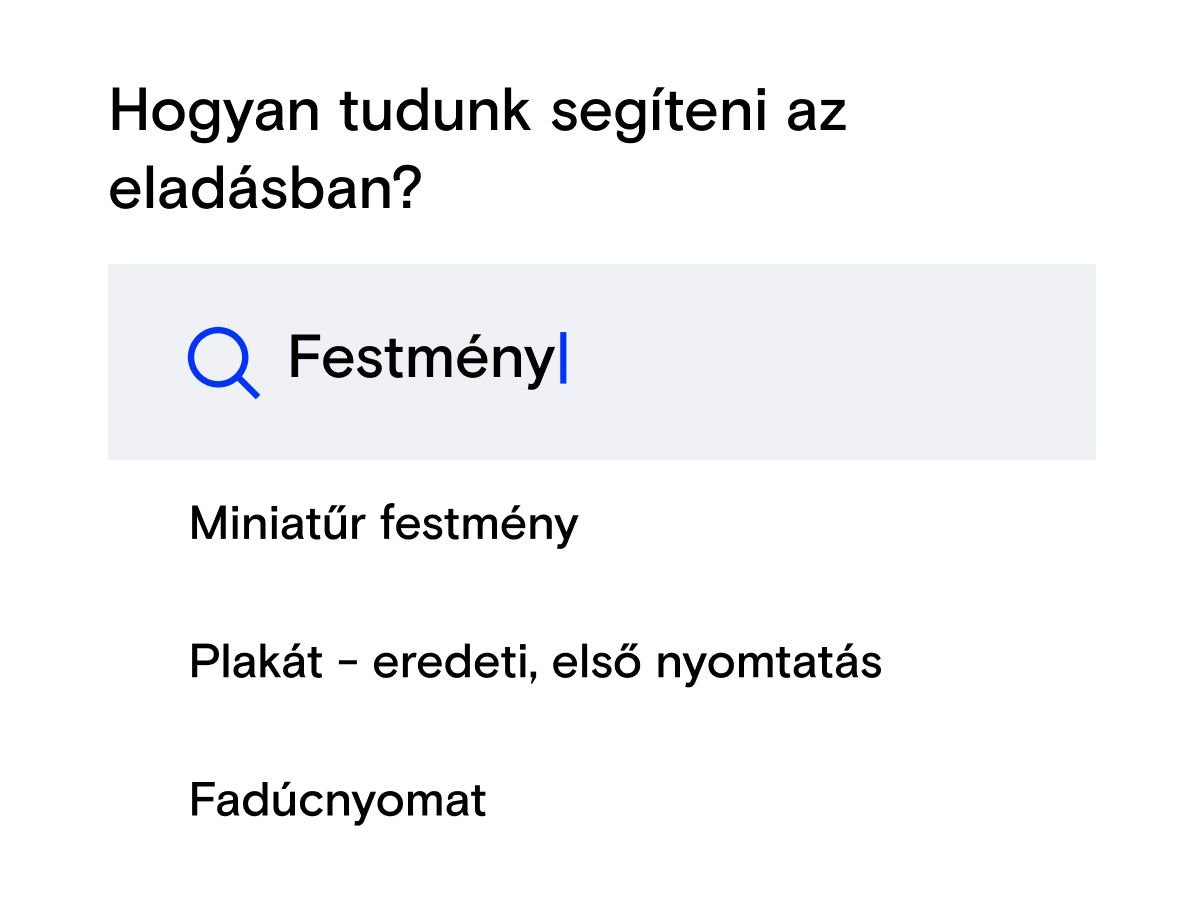Click the word nyomtatás in poster suggestion
The image size is (1200, 900).
769,663
